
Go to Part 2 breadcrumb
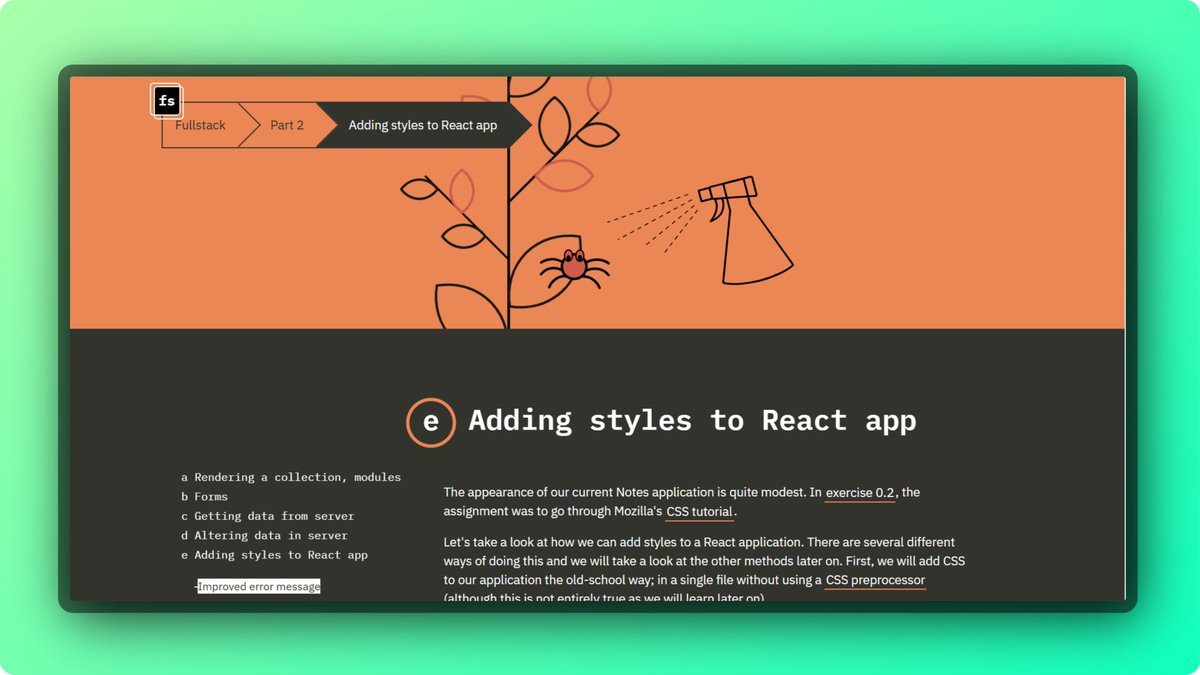point(287,125)
